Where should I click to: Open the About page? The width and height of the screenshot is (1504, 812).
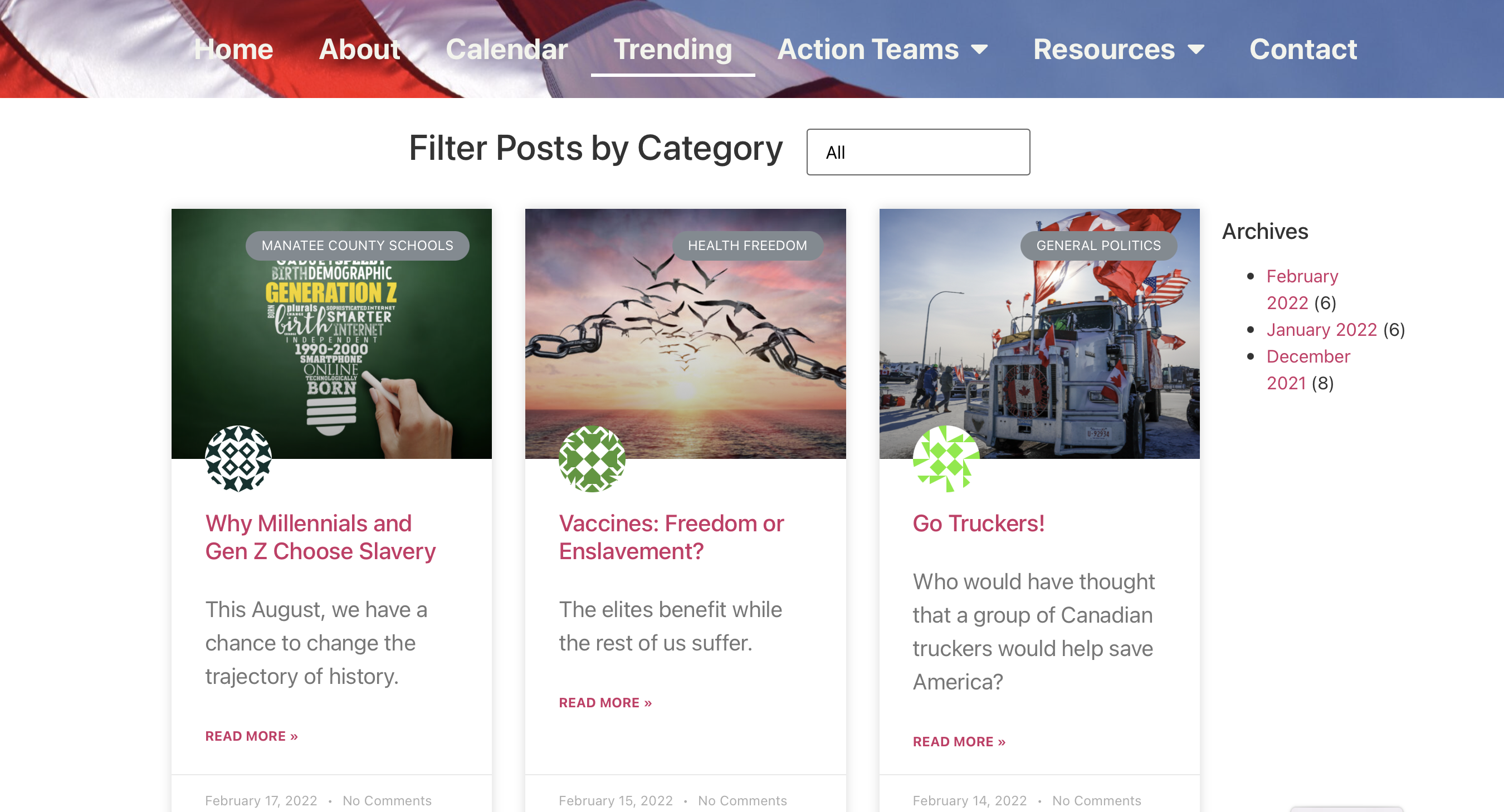360,49
